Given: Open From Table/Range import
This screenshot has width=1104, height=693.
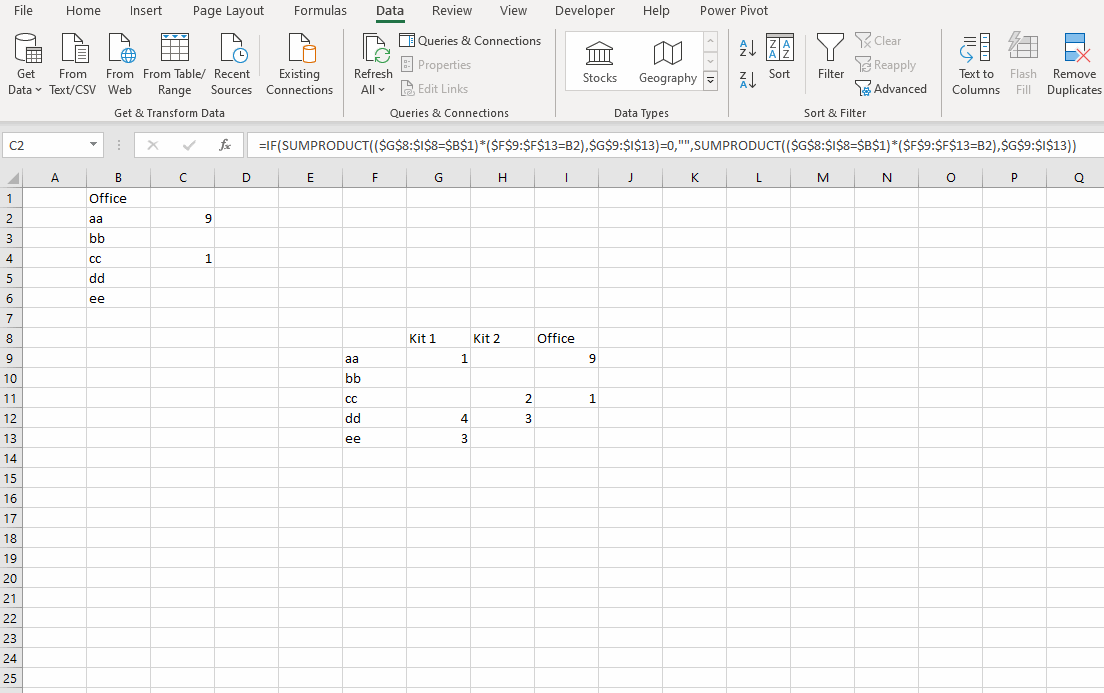Looking at the screenshot, I should (174, 62).
